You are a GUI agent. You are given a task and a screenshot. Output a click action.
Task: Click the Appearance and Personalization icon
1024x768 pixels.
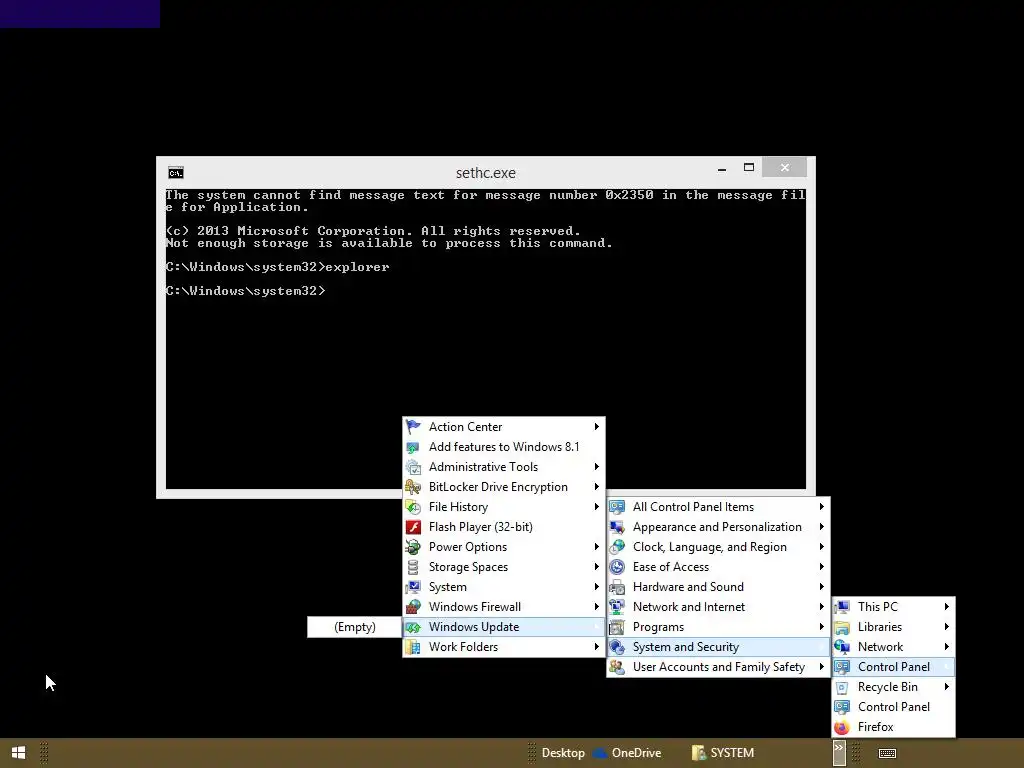pyautogui.click(x=616, y=527)
